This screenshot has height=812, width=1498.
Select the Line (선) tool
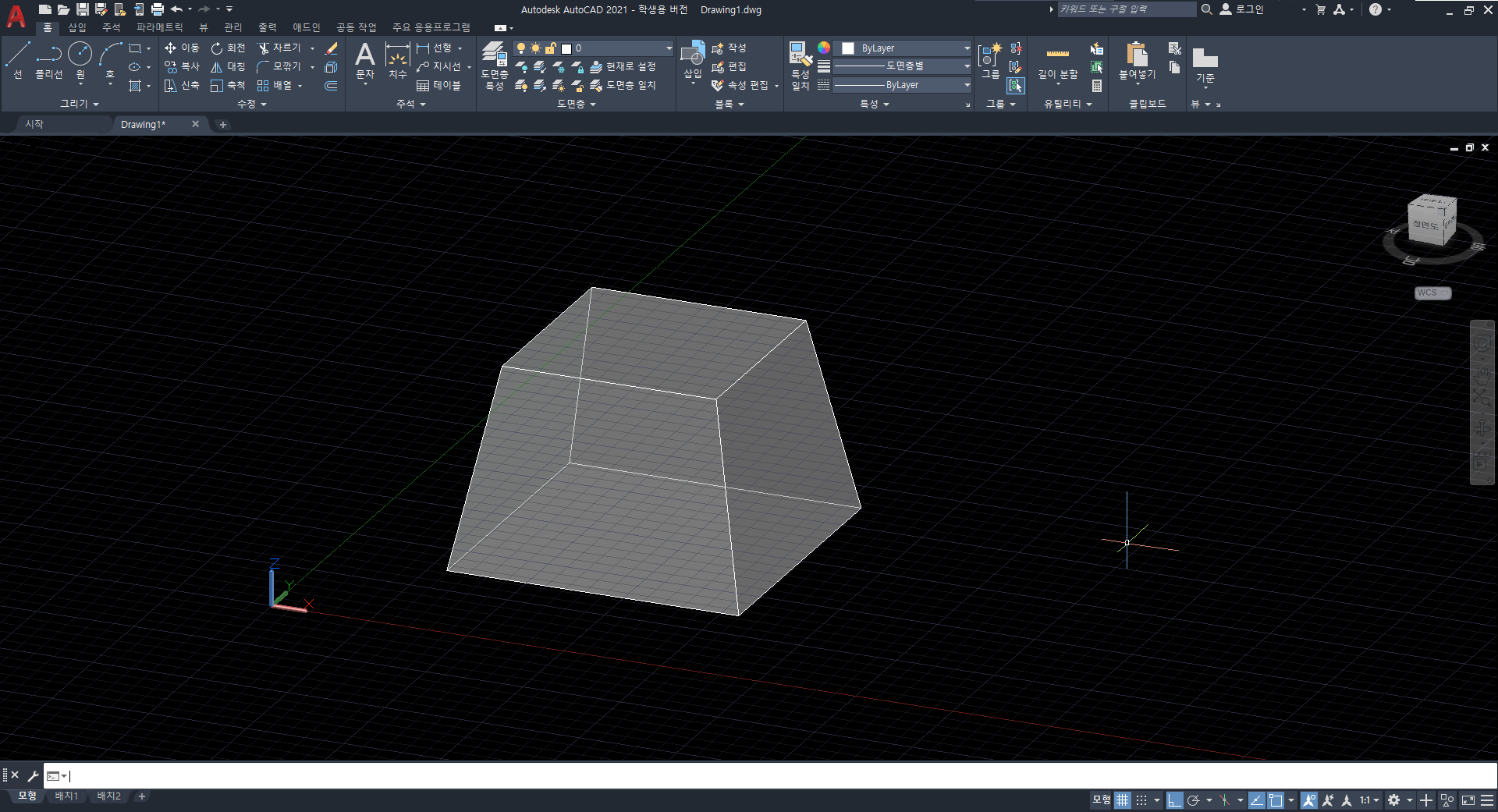point(18,61)
